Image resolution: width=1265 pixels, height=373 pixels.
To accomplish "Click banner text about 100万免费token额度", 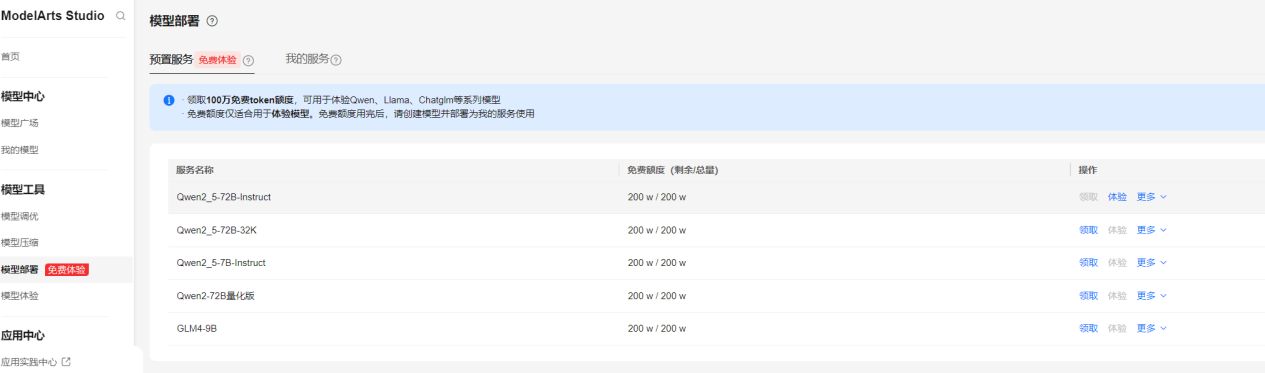I will pos(343,100).
